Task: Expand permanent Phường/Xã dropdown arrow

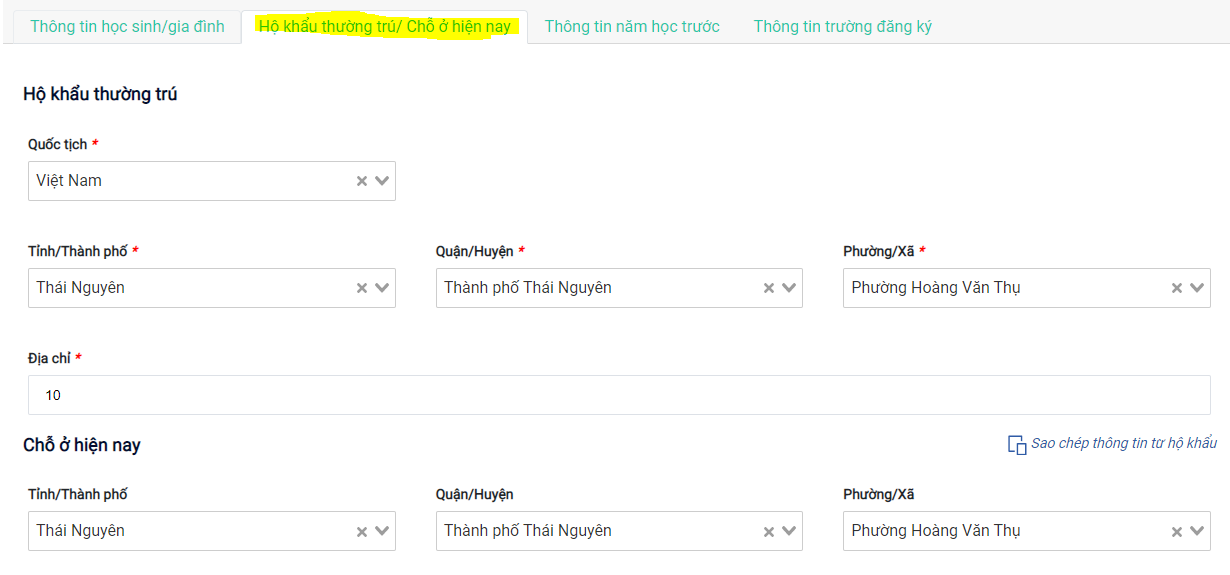Action: click(1197, 288)
